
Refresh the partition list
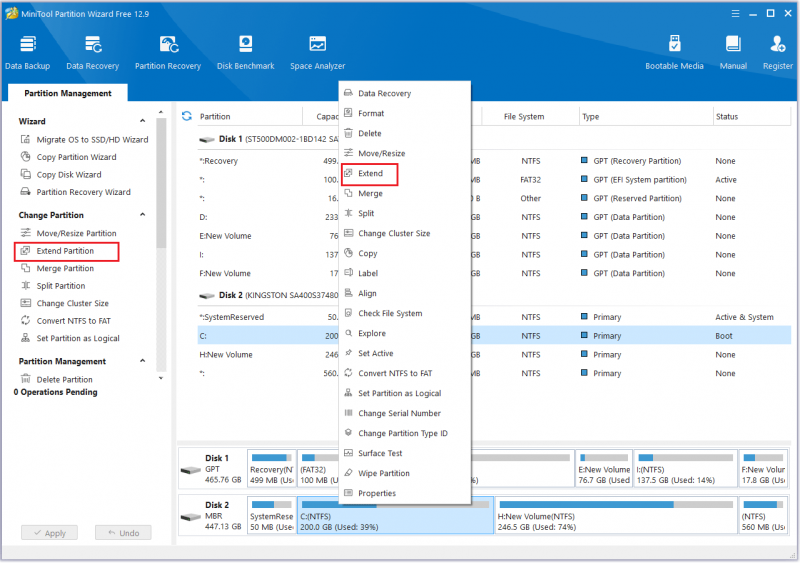(187, 116)
